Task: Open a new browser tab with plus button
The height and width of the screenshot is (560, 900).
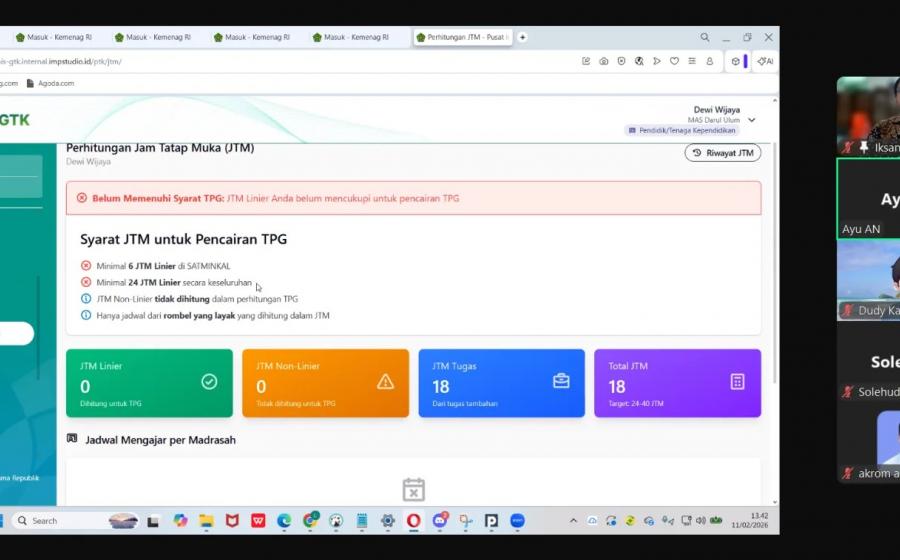Action: (522, 37)
